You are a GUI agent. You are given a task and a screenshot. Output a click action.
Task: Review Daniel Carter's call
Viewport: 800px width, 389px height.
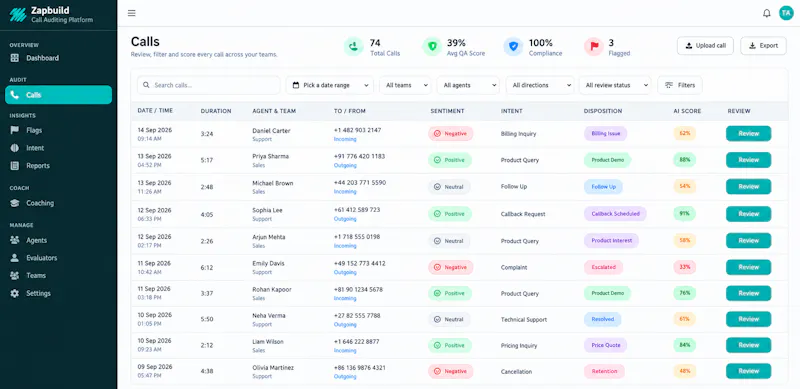(x=748, y=133)
